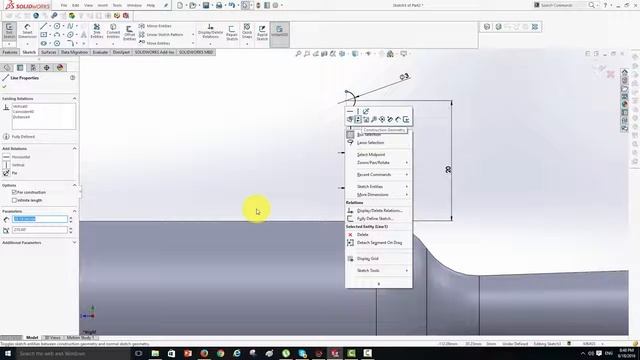Click the Save icon in the top toolbar
This screenshot has height=360, width=640.
pyautogui.click(x=206, y=5)
